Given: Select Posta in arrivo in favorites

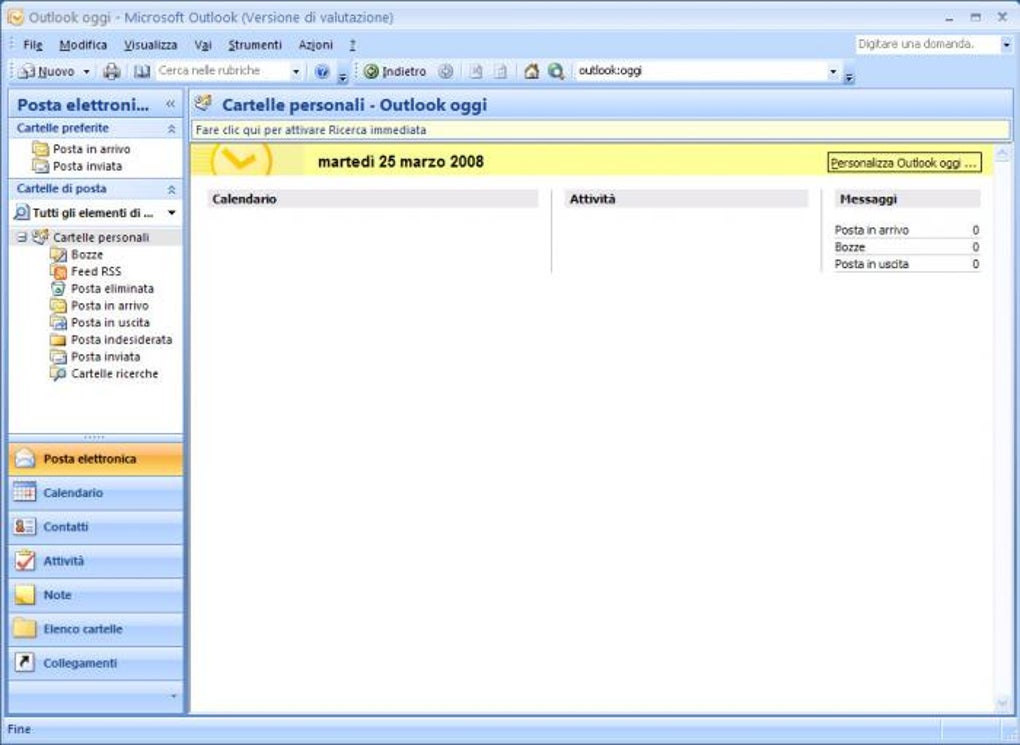Looking at the screenshot, I should click(82, 149).
